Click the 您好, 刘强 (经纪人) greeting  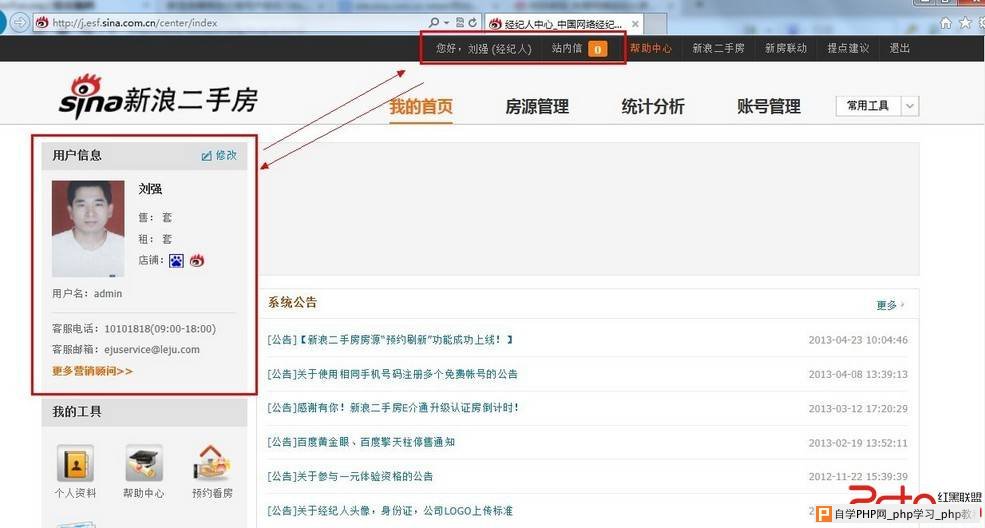pyautogui.click(x=484, y=48)
